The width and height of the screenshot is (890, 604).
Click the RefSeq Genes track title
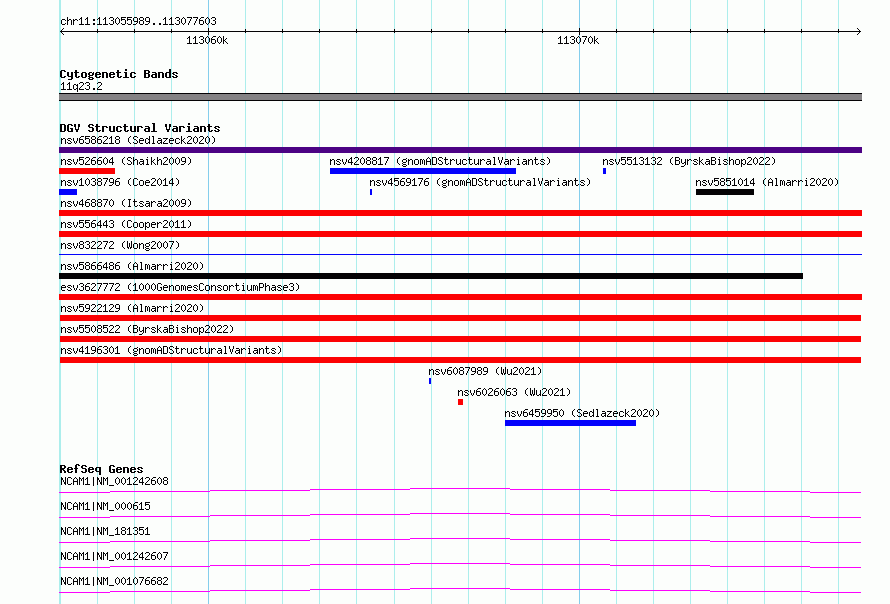click(x=101, y=469)
